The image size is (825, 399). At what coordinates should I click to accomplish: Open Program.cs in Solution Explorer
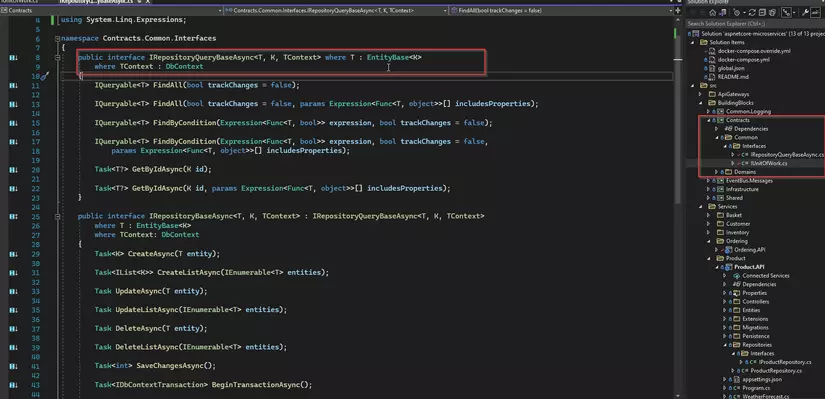(x=756, y=388)
